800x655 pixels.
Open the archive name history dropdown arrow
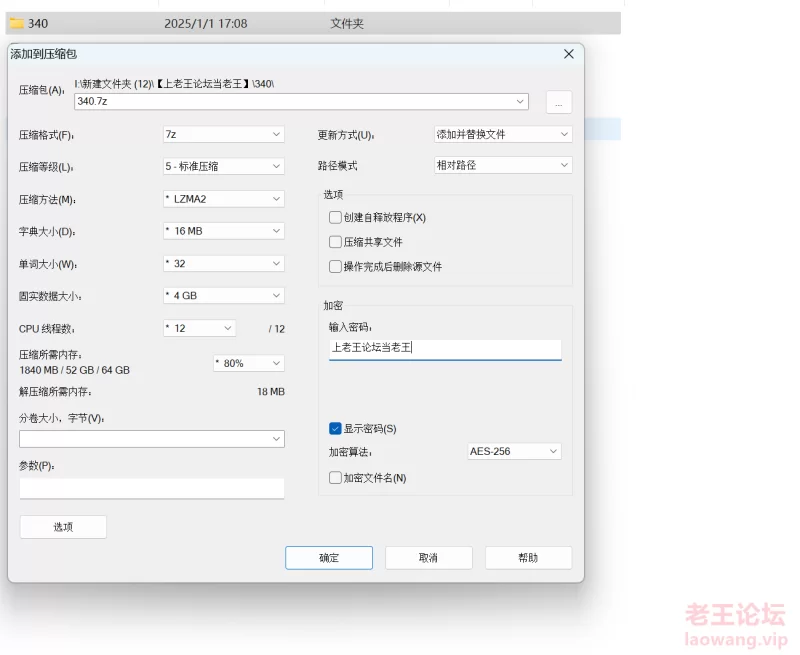tap(520, 102)
